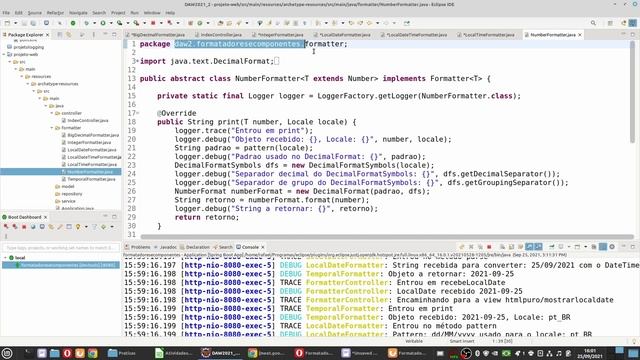
Task: Select LocalTimeFormatter.java in Package Explorer tree
Action: pos(92,164)
